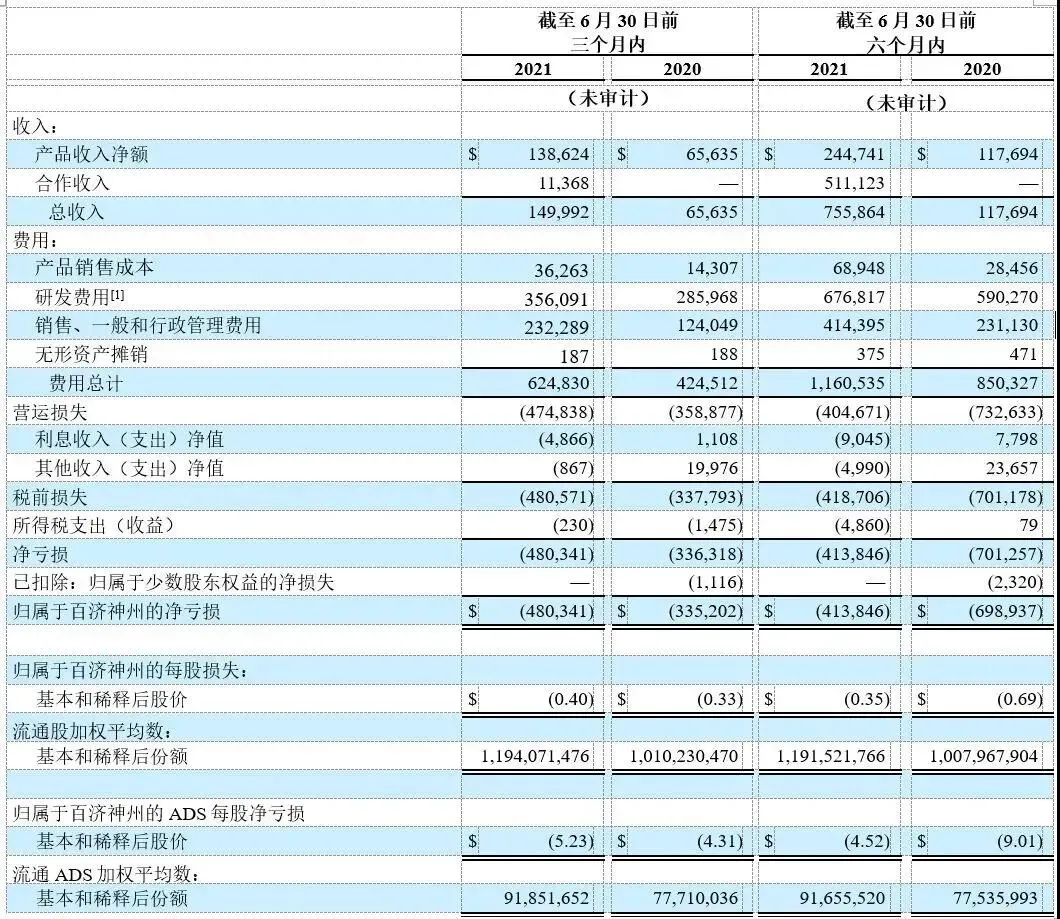This screenshot has width=1060, height=919.
Task: Select the 其他收入（支出）净值 label
Action: pos(129,468)
